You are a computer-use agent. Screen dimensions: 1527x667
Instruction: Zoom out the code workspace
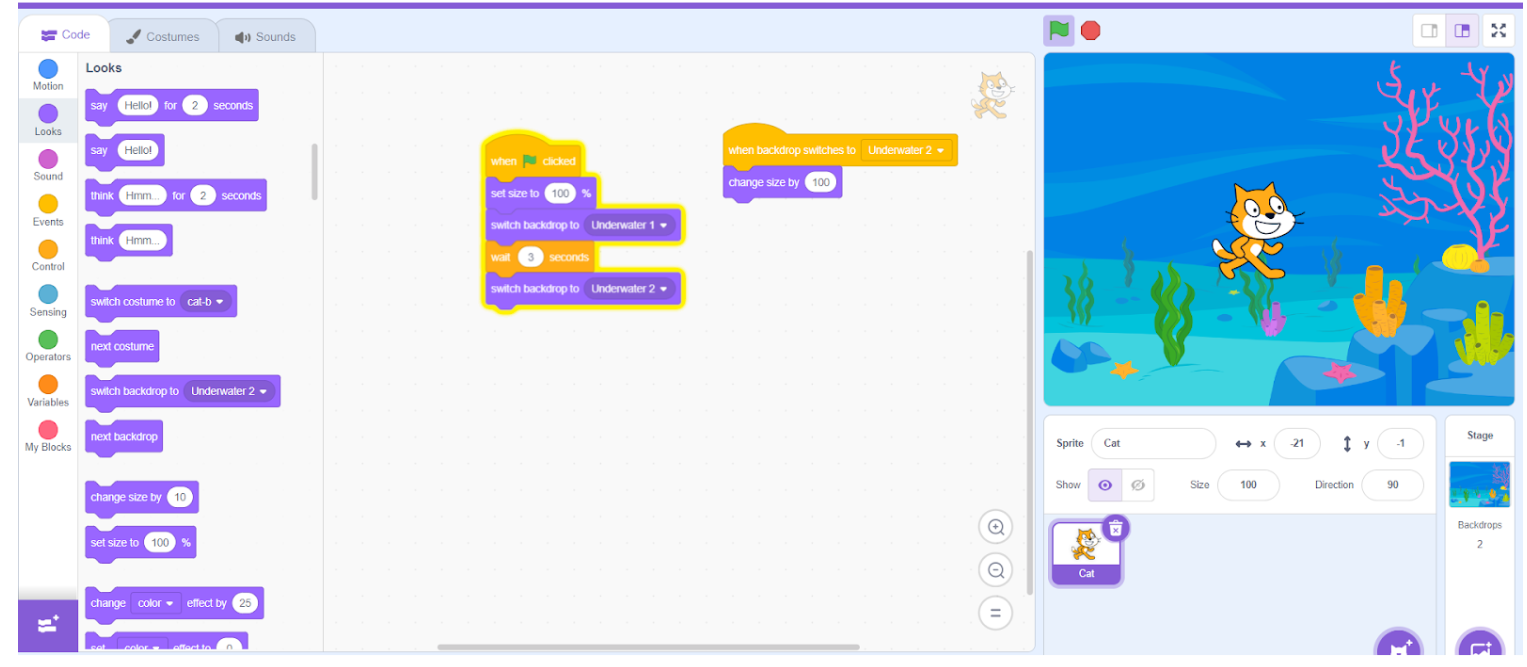point(995,570)
